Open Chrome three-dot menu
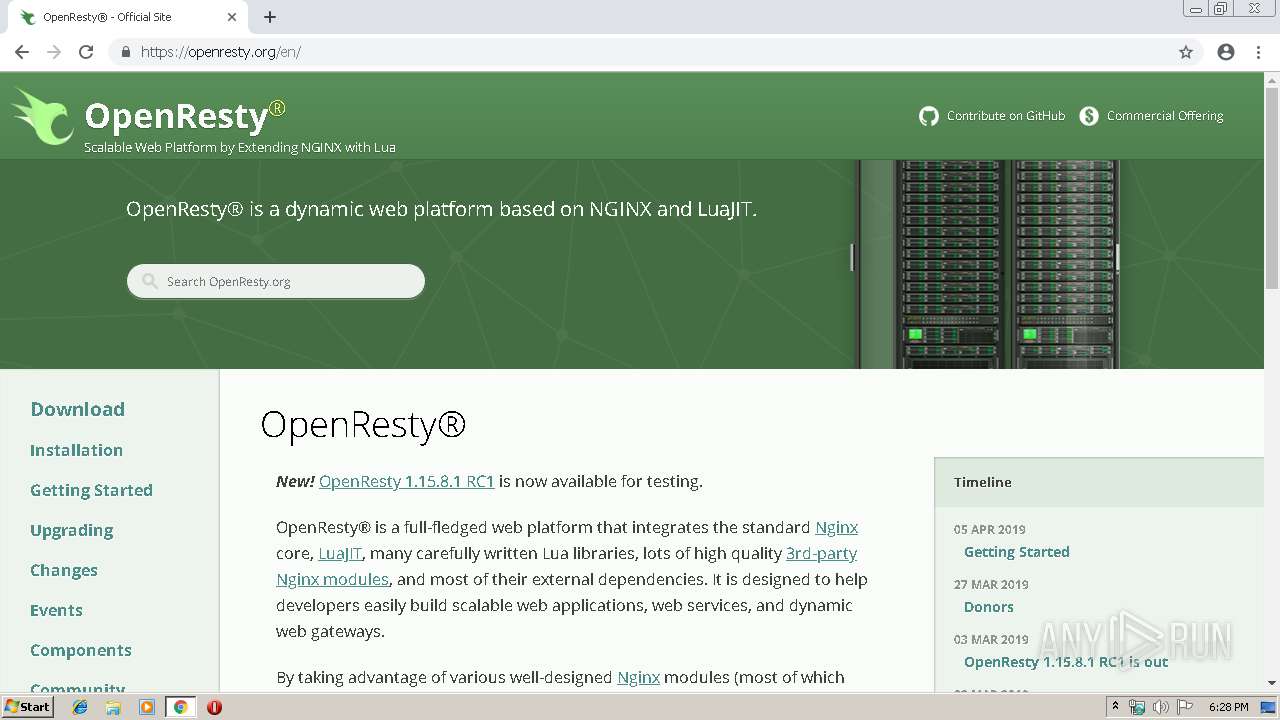 1258,52
